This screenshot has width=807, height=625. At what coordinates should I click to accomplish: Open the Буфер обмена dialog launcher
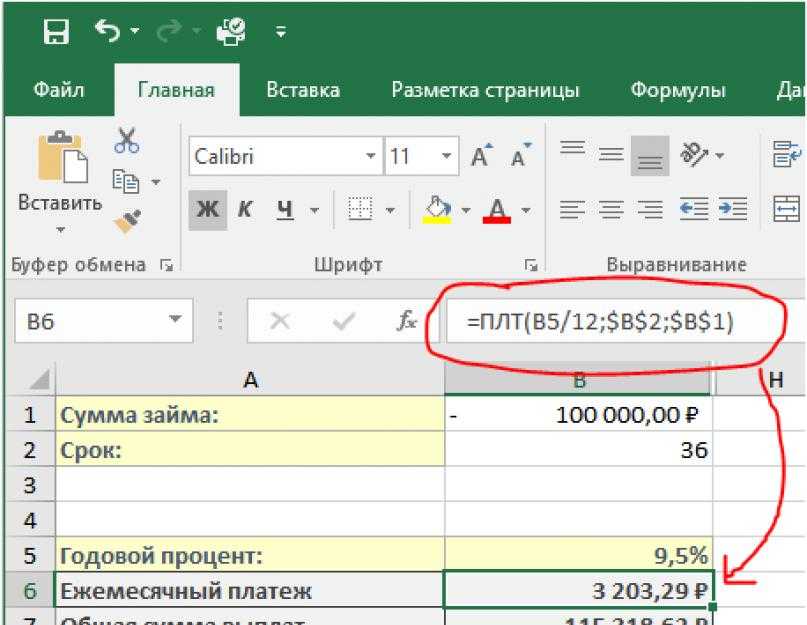coord(167,265)
